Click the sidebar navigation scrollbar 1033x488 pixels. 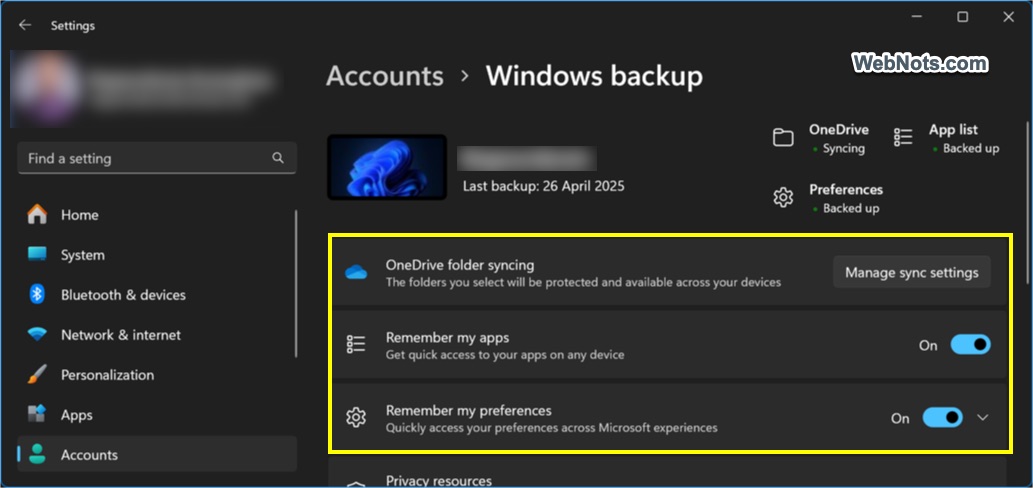click(x=296, y=283)
